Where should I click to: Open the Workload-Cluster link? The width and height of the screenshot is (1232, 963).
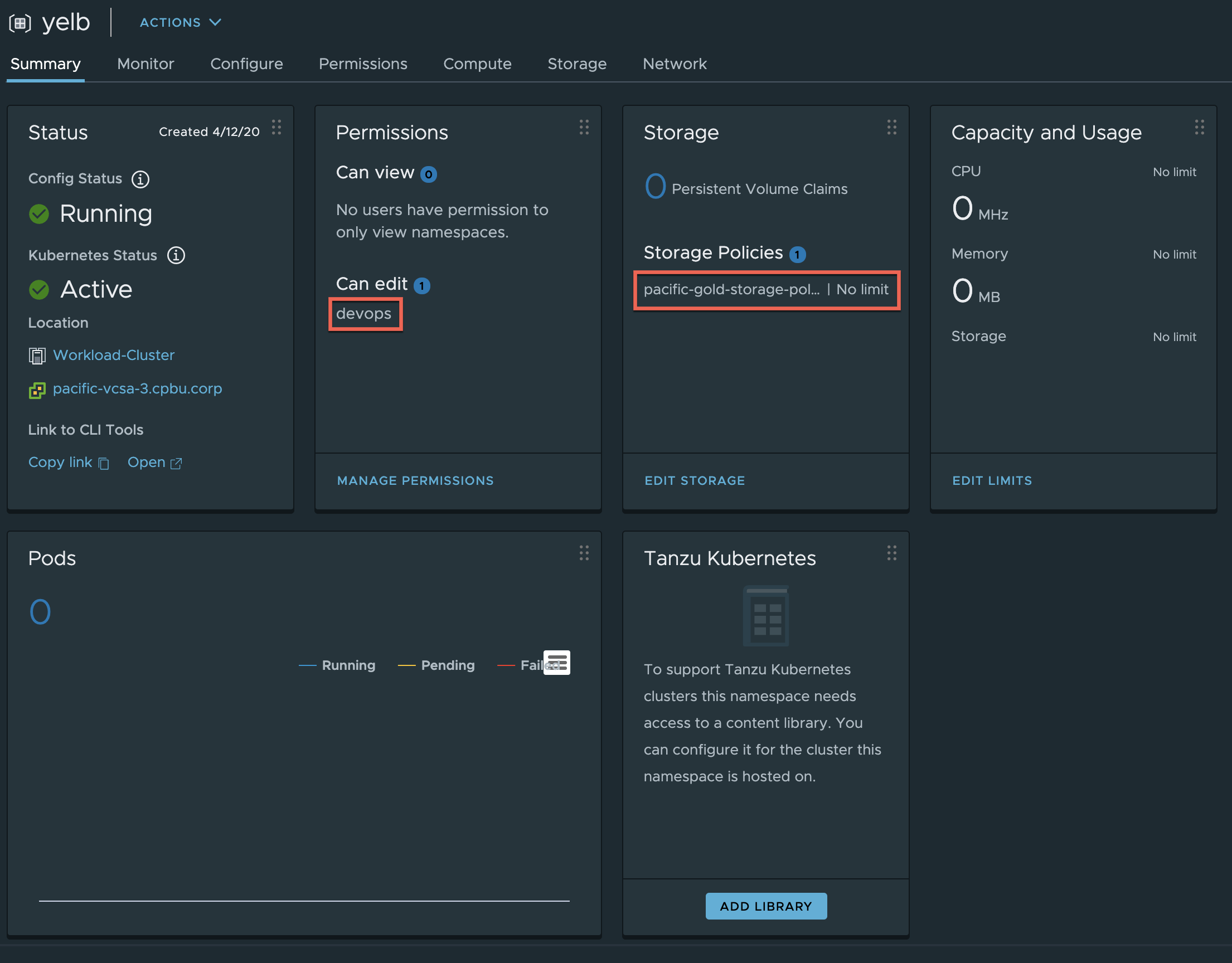tap(113, 355)
